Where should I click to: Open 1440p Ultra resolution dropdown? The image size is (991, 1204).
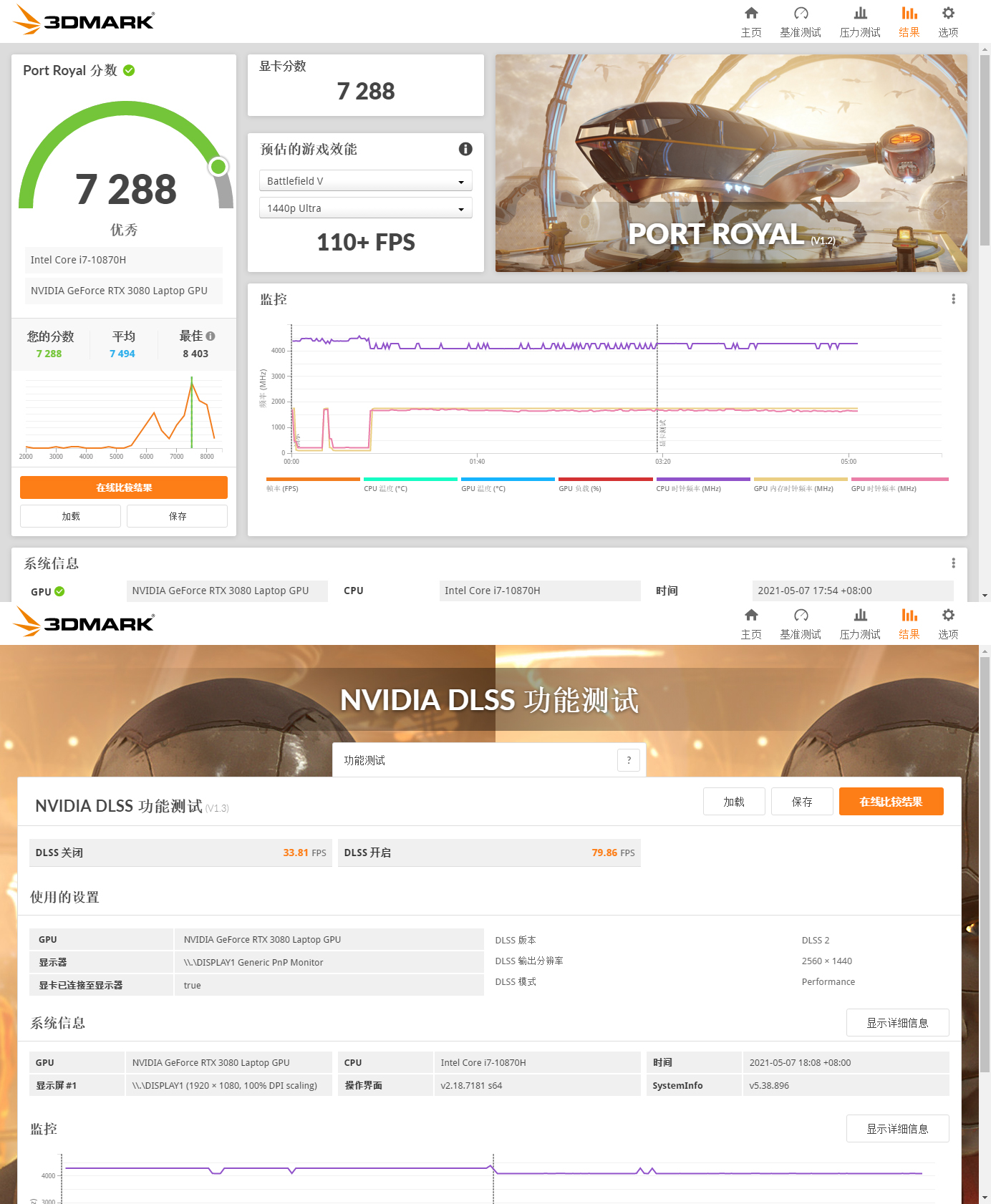point(366,208)
